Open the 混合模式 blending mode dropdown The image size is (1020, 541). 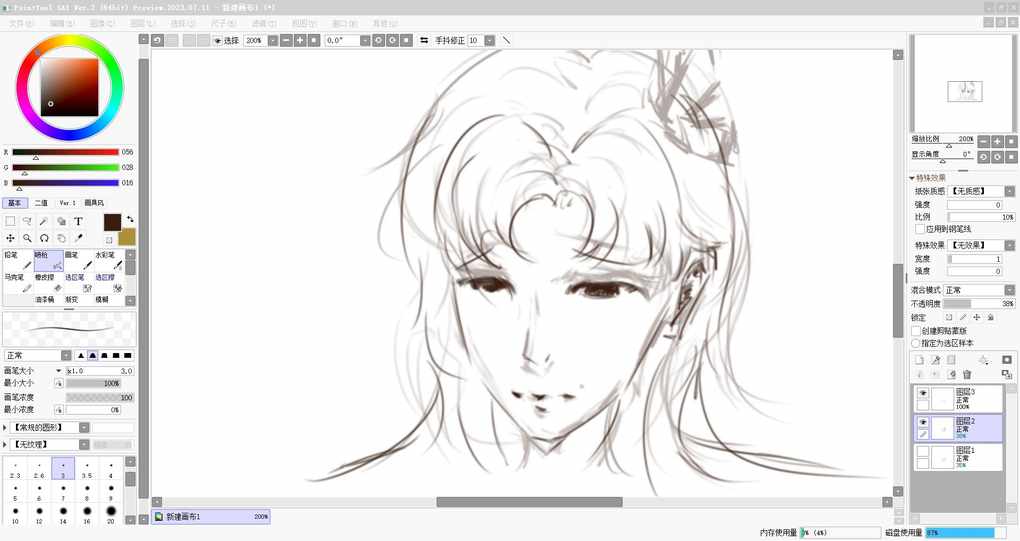point(979,290)
